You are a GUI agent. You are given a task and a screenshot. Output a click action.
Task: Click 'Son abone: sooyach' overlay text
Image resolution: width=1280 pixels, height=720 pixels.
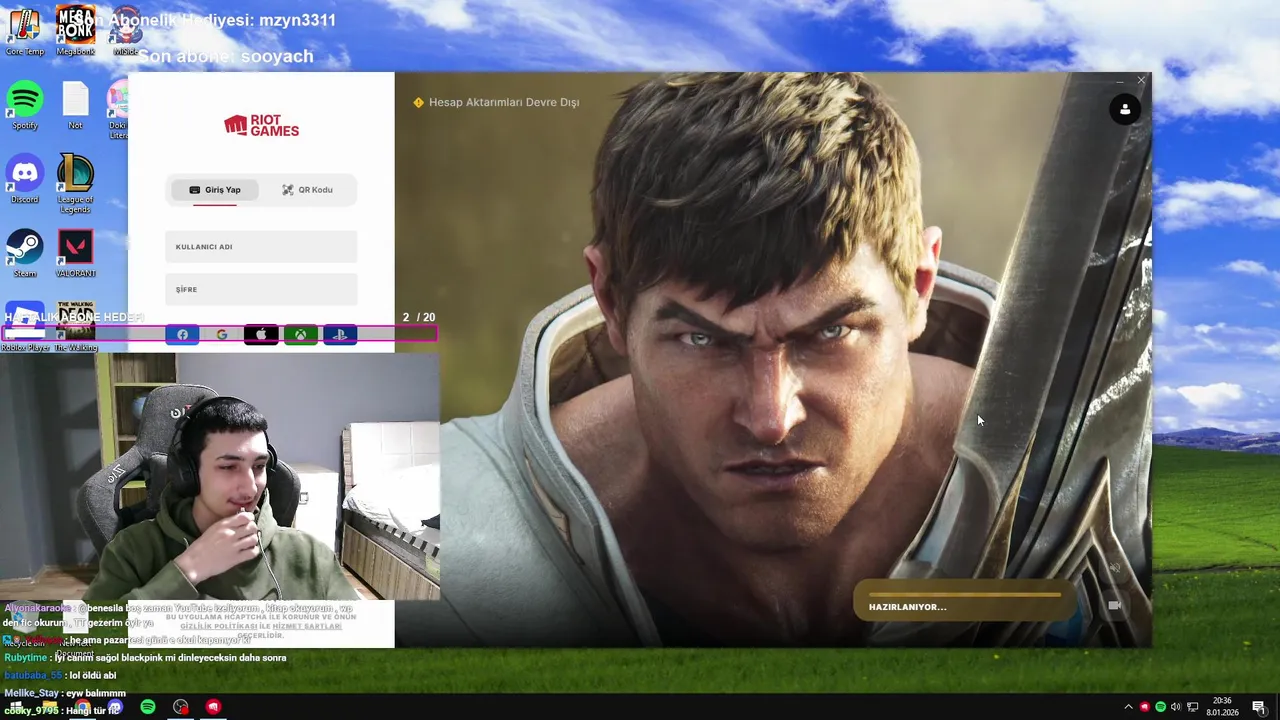(x=226, y=56)
